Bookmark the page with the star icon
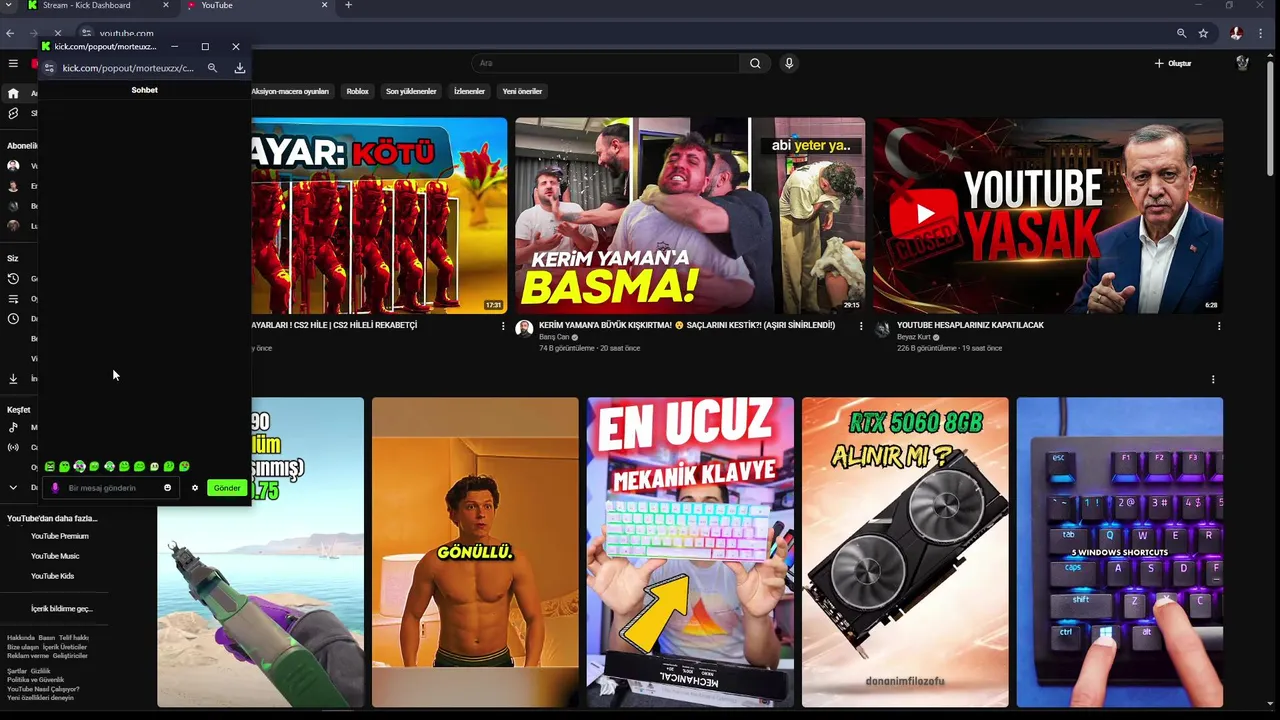1280x720 pixels. [x=1203, y=33]
